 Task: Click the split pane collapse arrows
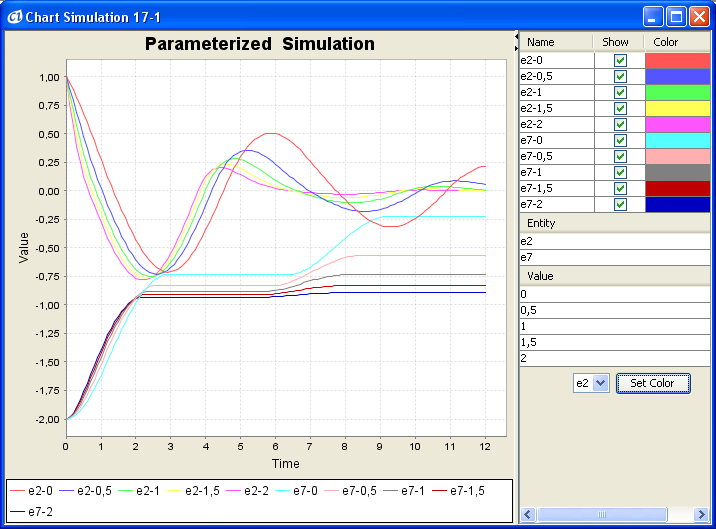[x=516, y=42]
